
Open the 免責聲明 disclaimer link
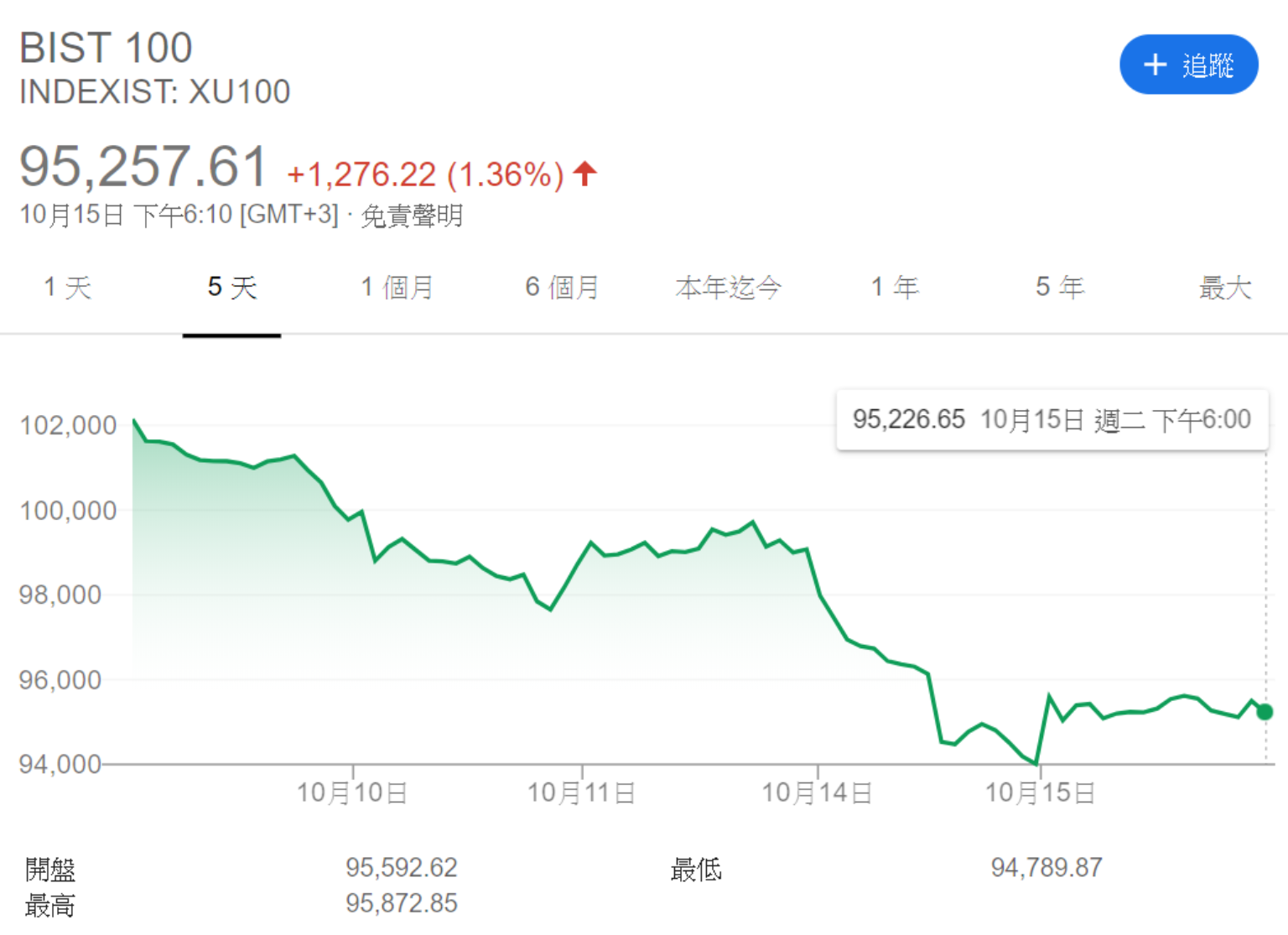[411, 216]
